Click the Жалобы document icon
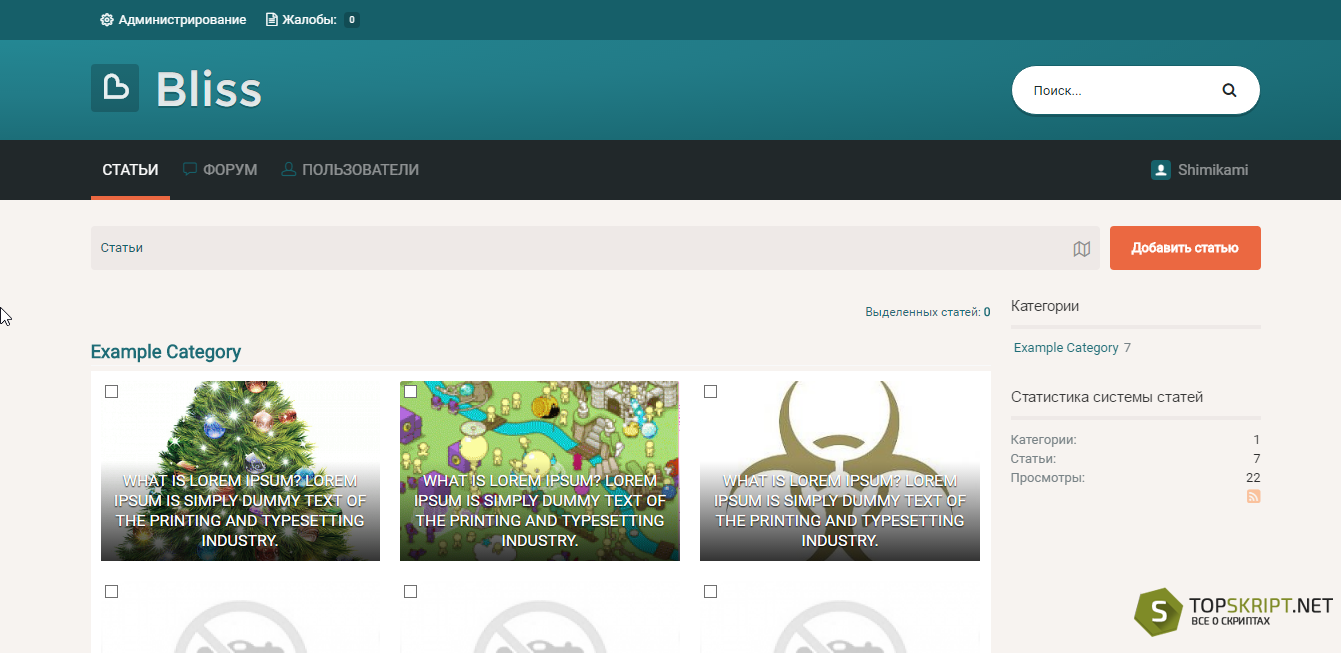The height and width of the screenshot is (653, 1341). pyautogui.click(x=271, y=20)
